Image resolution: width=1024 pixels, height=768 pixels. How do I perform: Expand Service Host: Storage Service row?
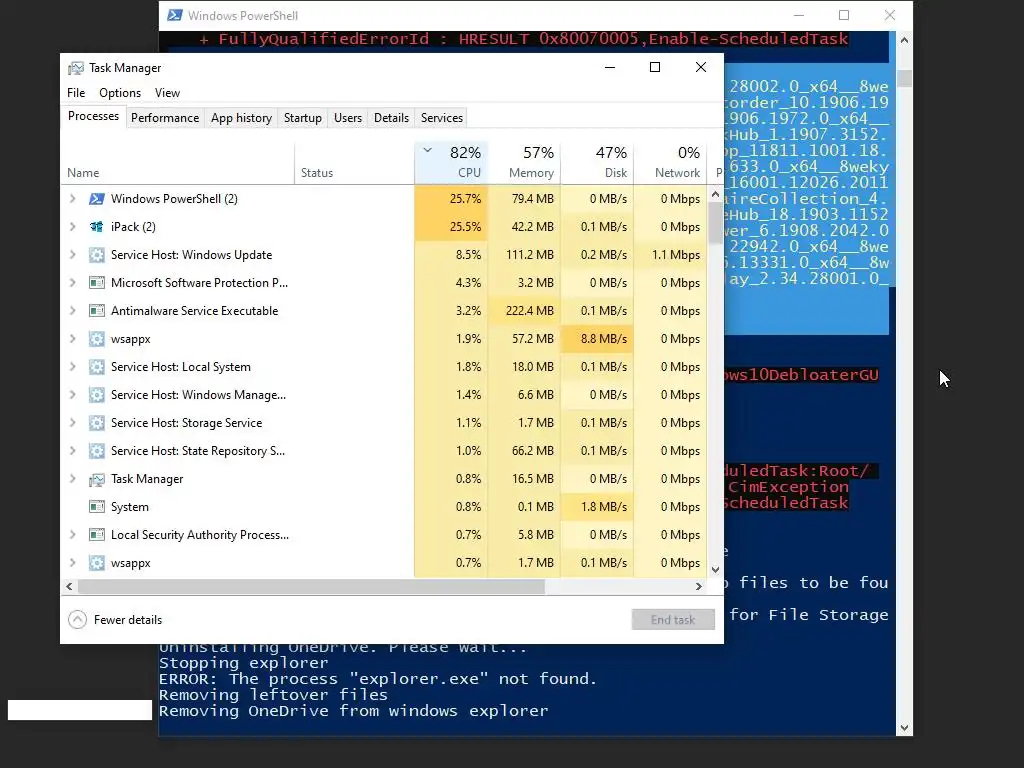click(x=72, y=423)
